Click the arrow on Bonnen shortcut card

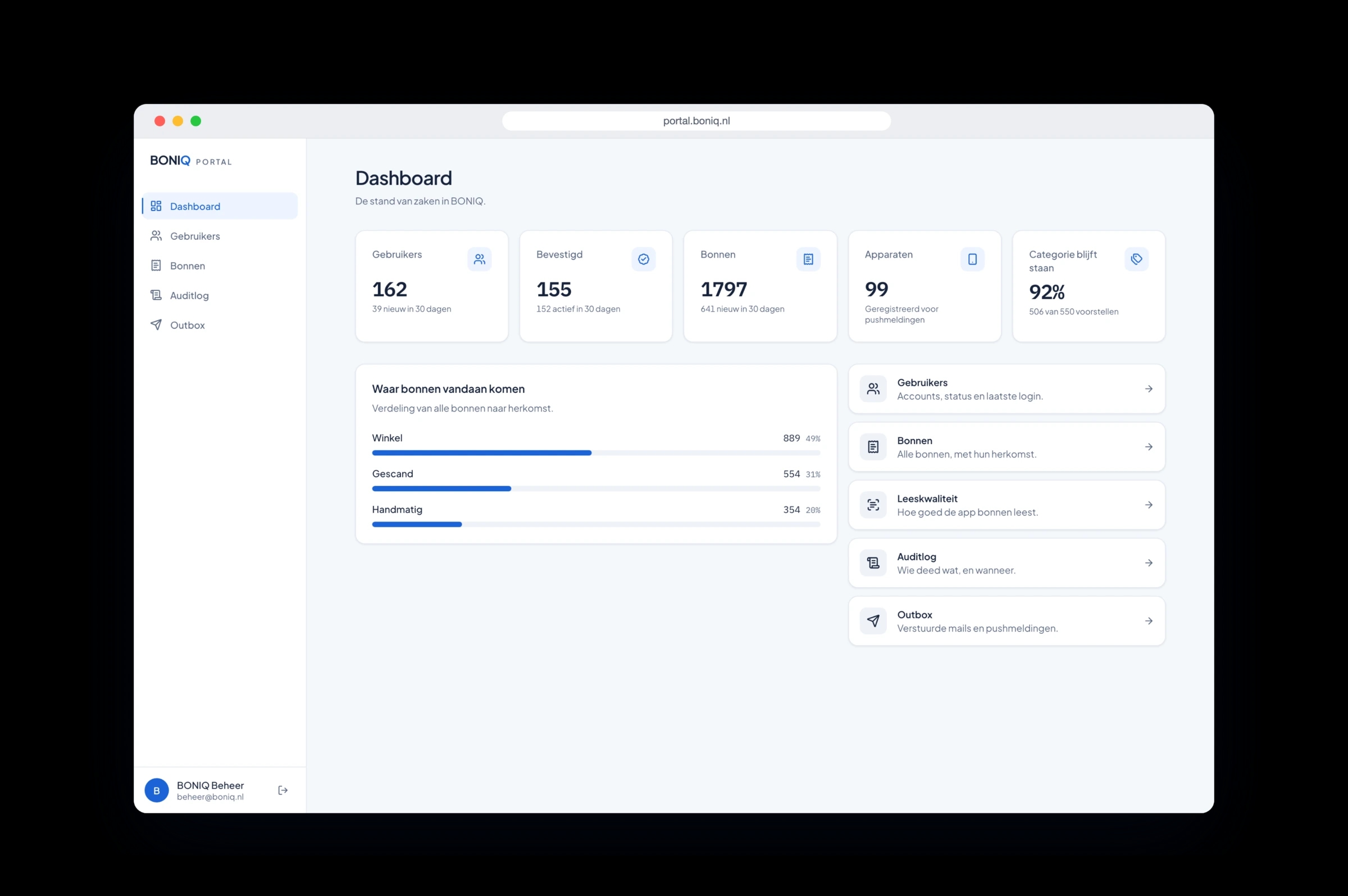click(1149, 447)
